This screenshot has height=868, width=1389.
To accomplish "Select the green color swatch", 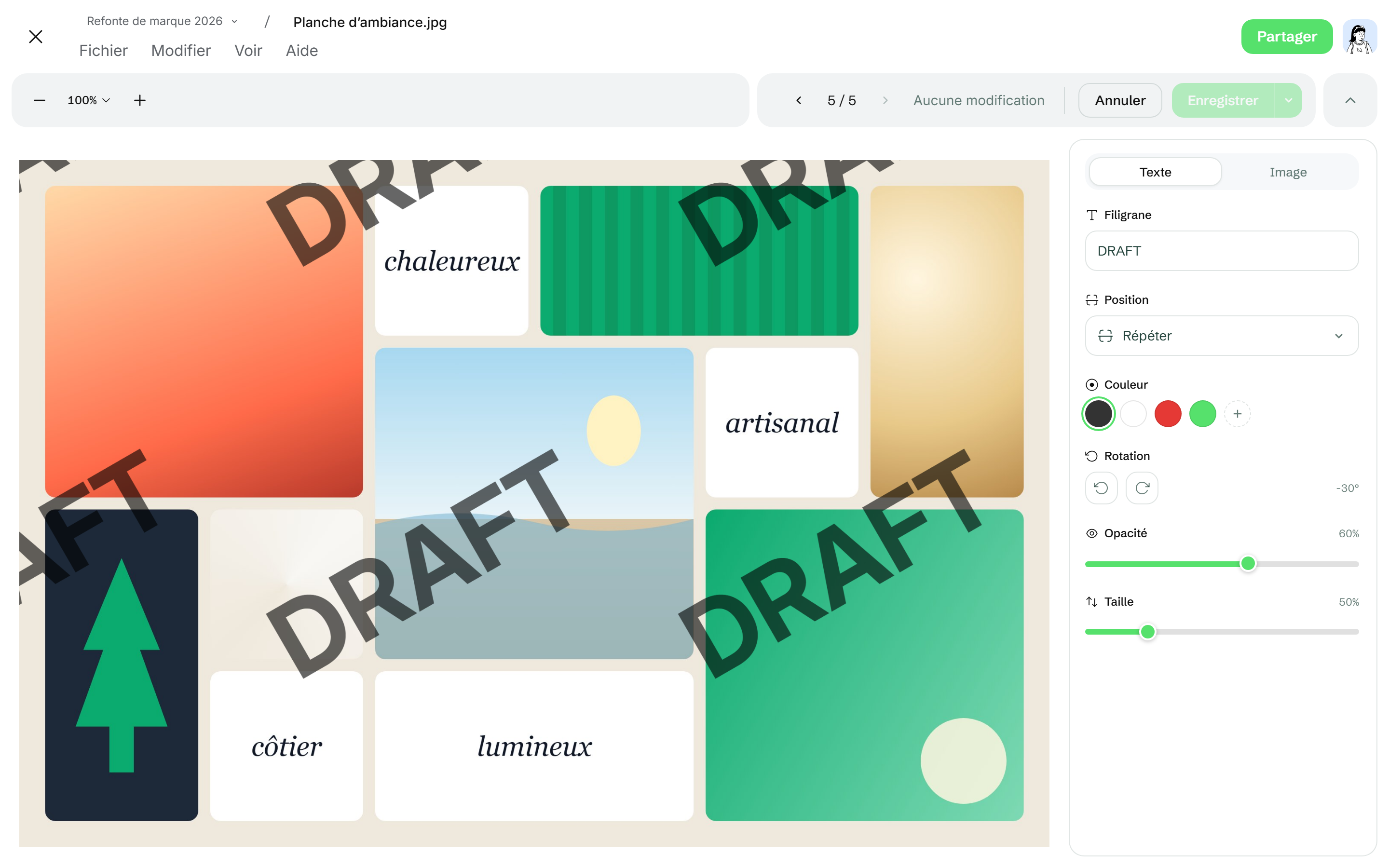I will 1202,414.
